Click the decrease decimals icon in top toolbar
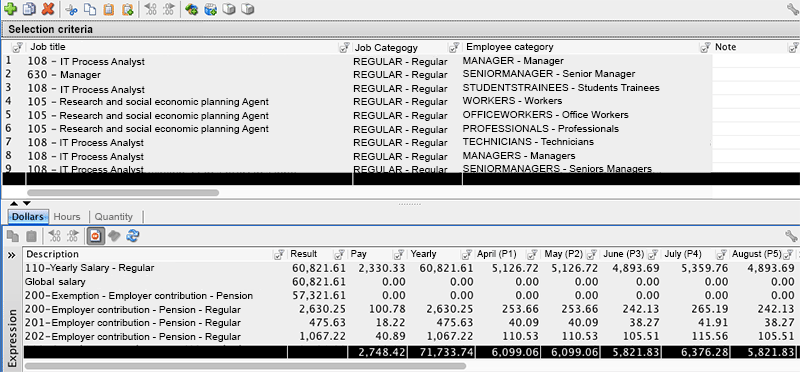 click(151, 9)
